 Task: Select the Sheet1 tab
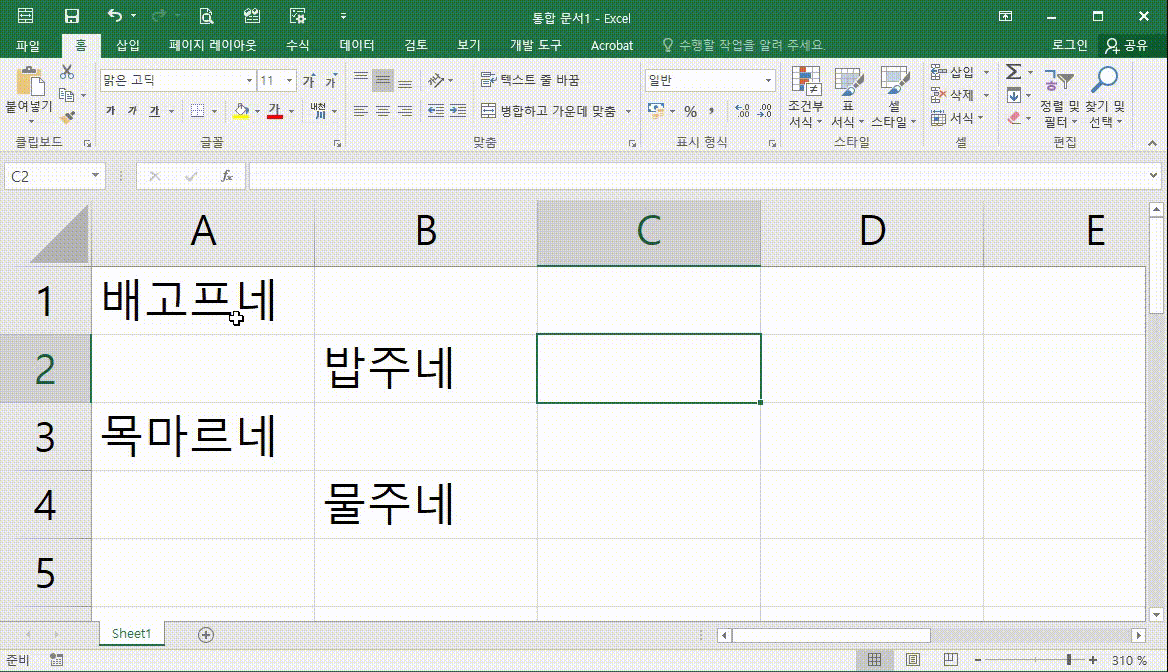131,633
